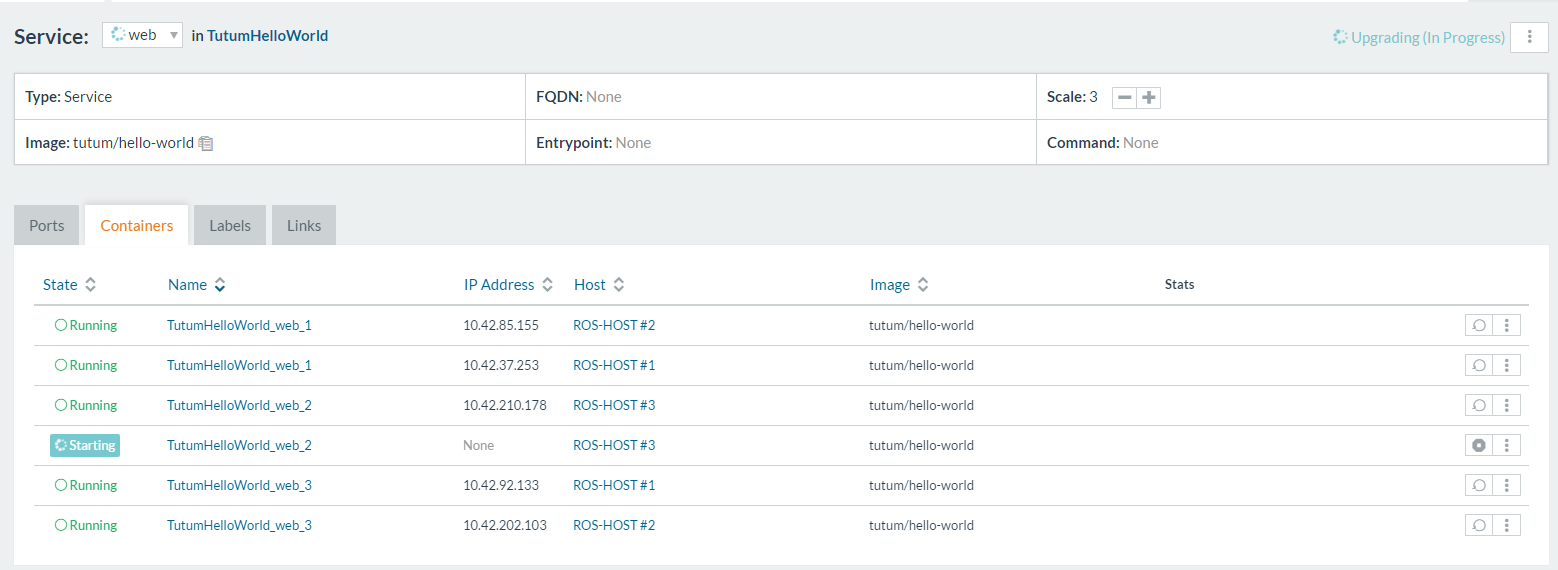This screenshot has height=570, width=1558.
Task: Copy the tutum/hello-world image name
Action: click(x=206, y=143)
